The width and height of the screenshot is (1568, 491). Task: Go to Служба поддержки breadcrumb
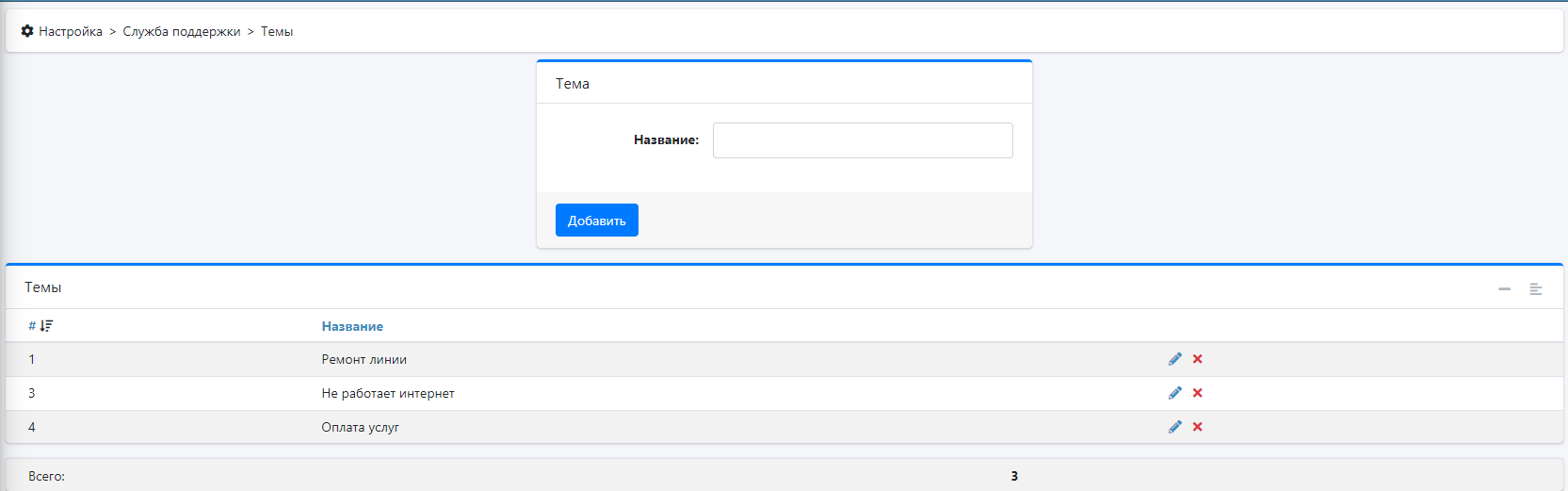(x=182, y=31)
